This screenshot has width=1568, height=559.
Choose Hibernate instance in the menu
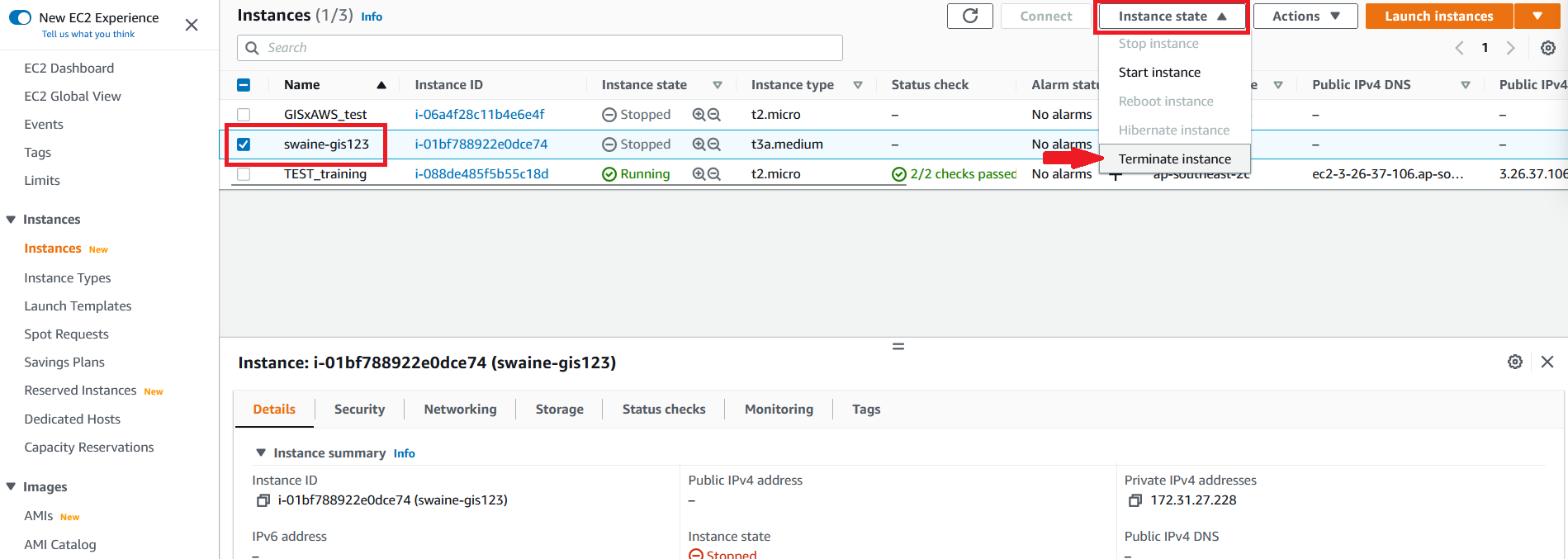(x=1175, y=130)
